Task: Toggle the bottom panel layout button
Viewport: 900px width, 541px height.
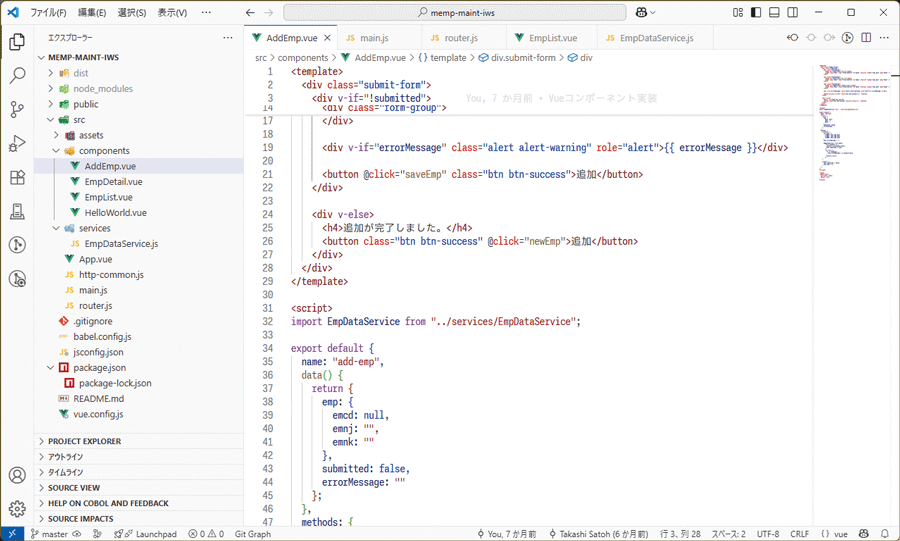Action: [774, 13]
